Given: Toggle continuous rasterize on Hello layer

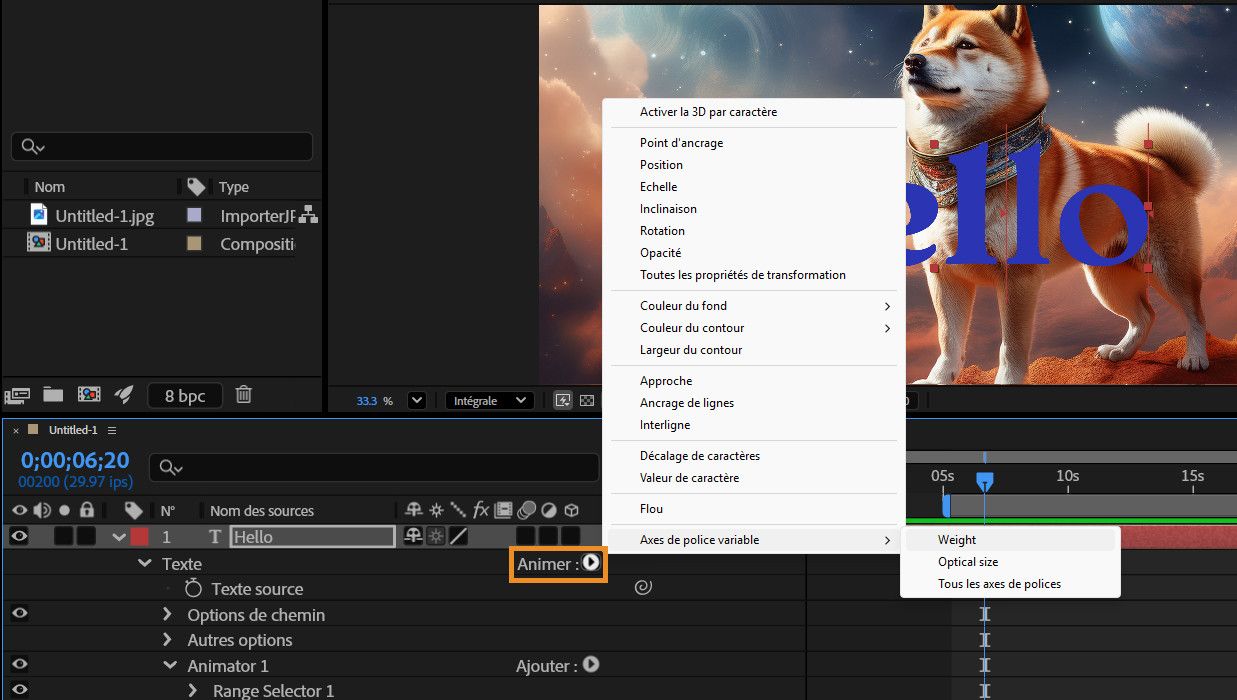Looking at the screenshot, I should pos(436,537).
